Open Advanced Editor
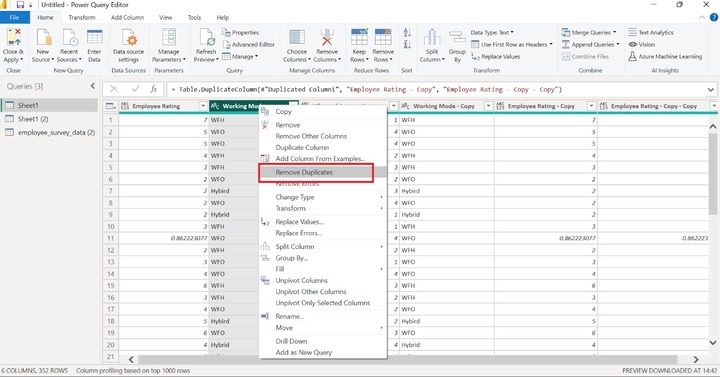 point(248,45)
